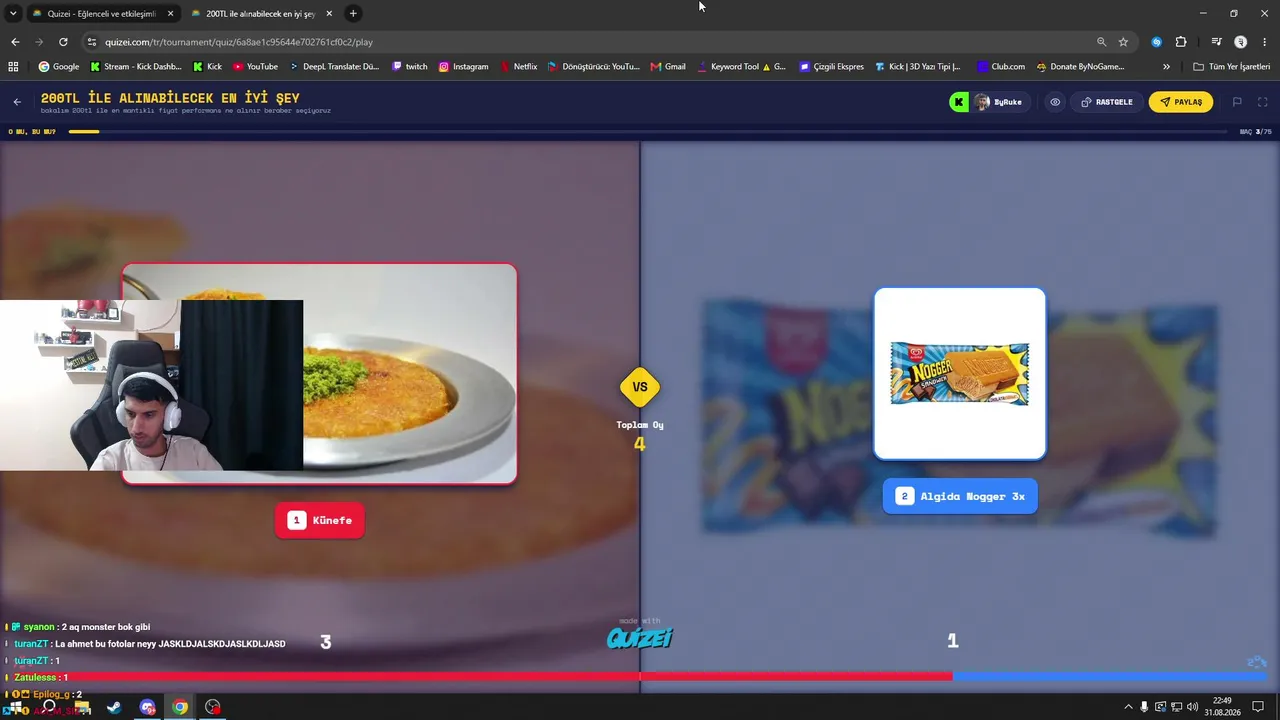Screen dimensions: 1280x720
Task: Open the Gmail bookmark
Action: tap(668, 67)
